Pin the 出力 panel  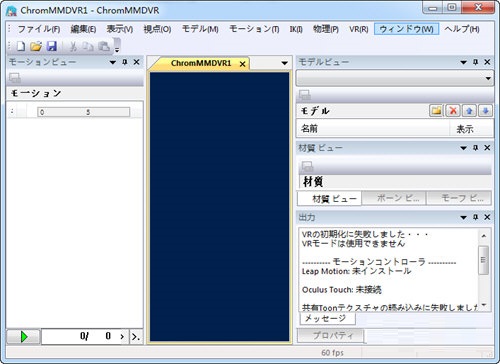(476, 217)
